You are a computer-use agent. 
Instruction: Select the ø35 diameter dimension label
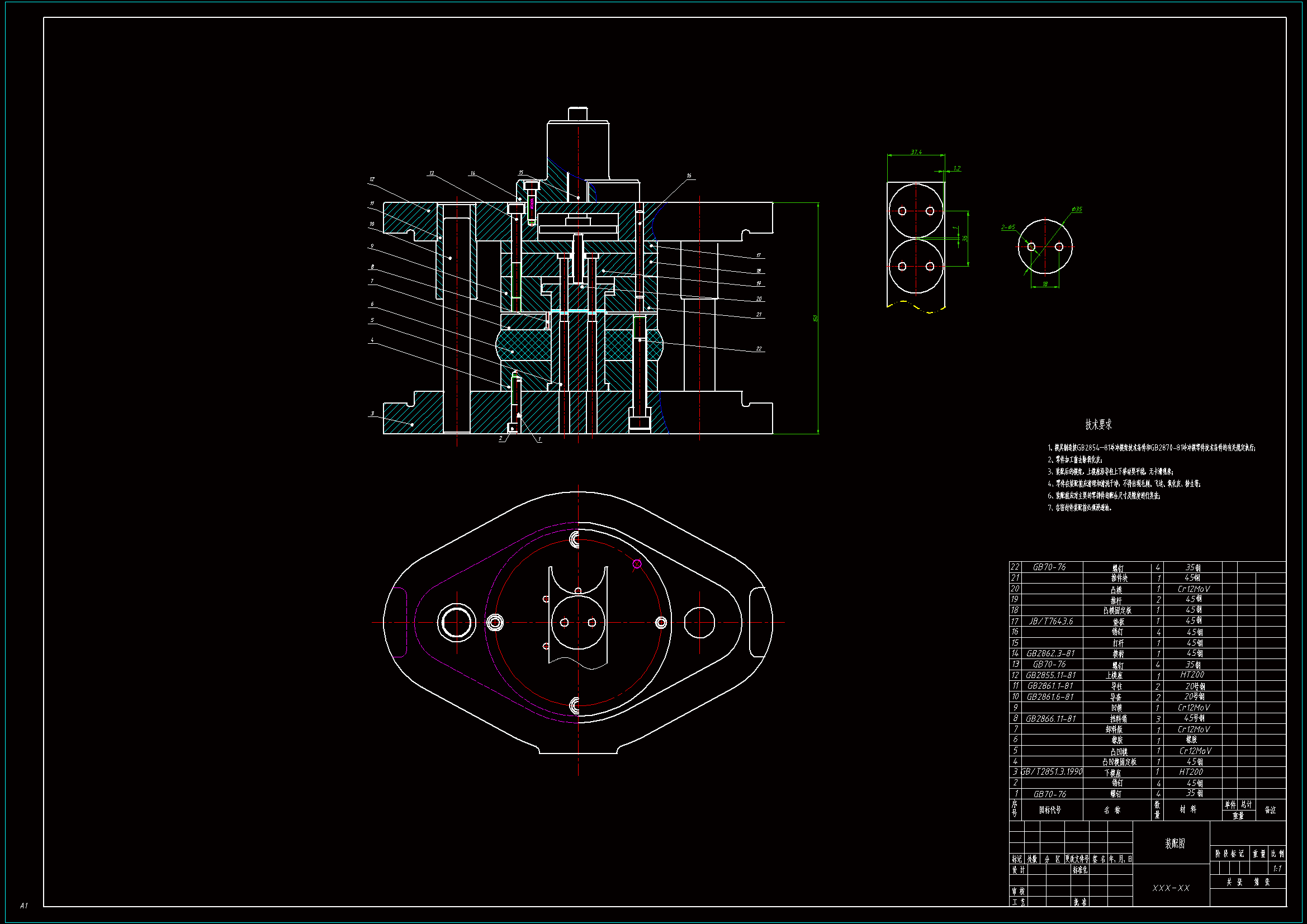pyautogui.click(x=1076, y=210)
